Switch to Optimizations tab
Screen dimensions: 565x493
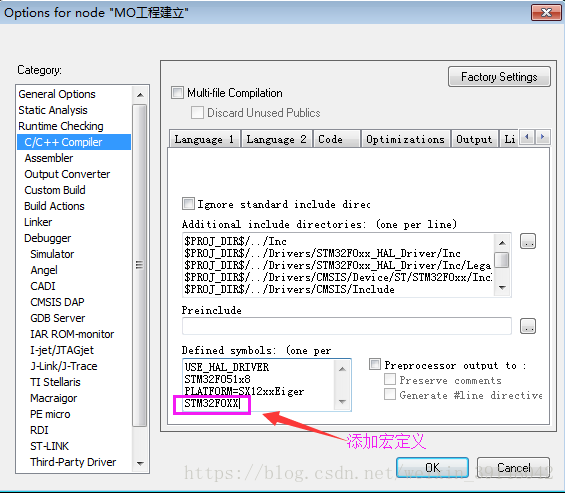click(405, 139)
